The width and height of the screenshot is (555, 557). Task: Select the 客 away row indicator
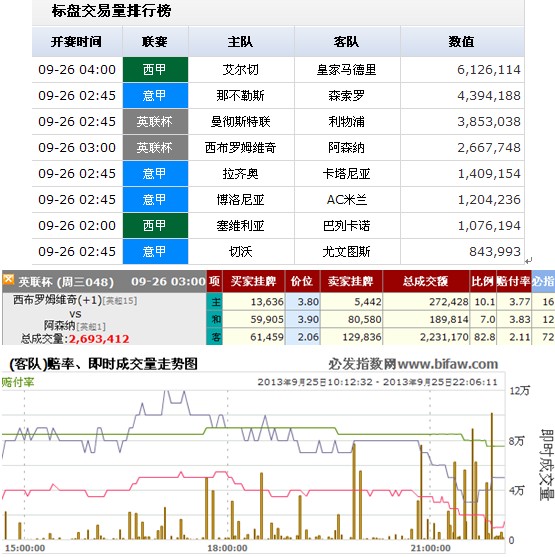coord(216,337)
